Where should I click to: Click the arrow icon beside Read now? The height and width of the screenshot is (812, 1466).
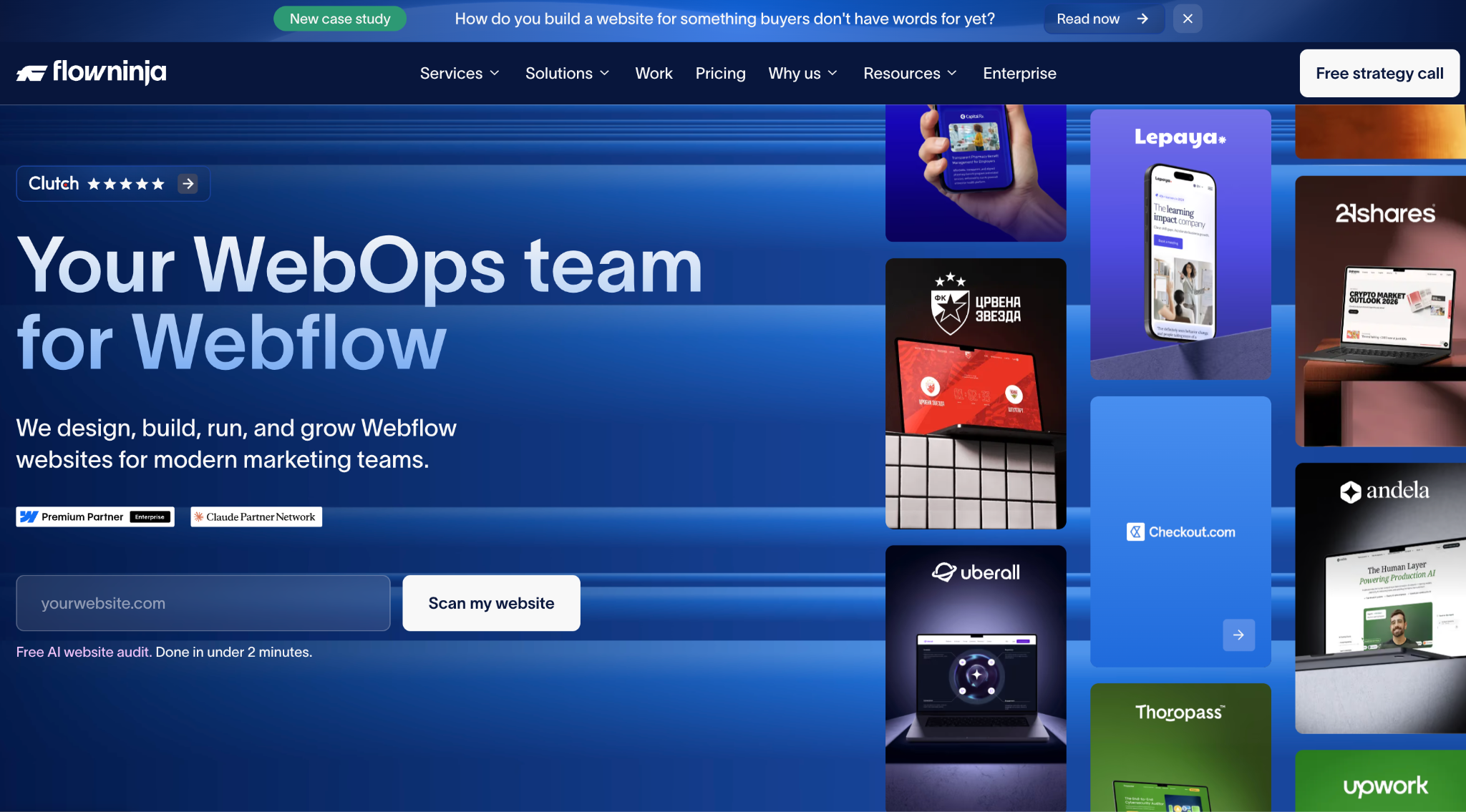coord(1142,19)
